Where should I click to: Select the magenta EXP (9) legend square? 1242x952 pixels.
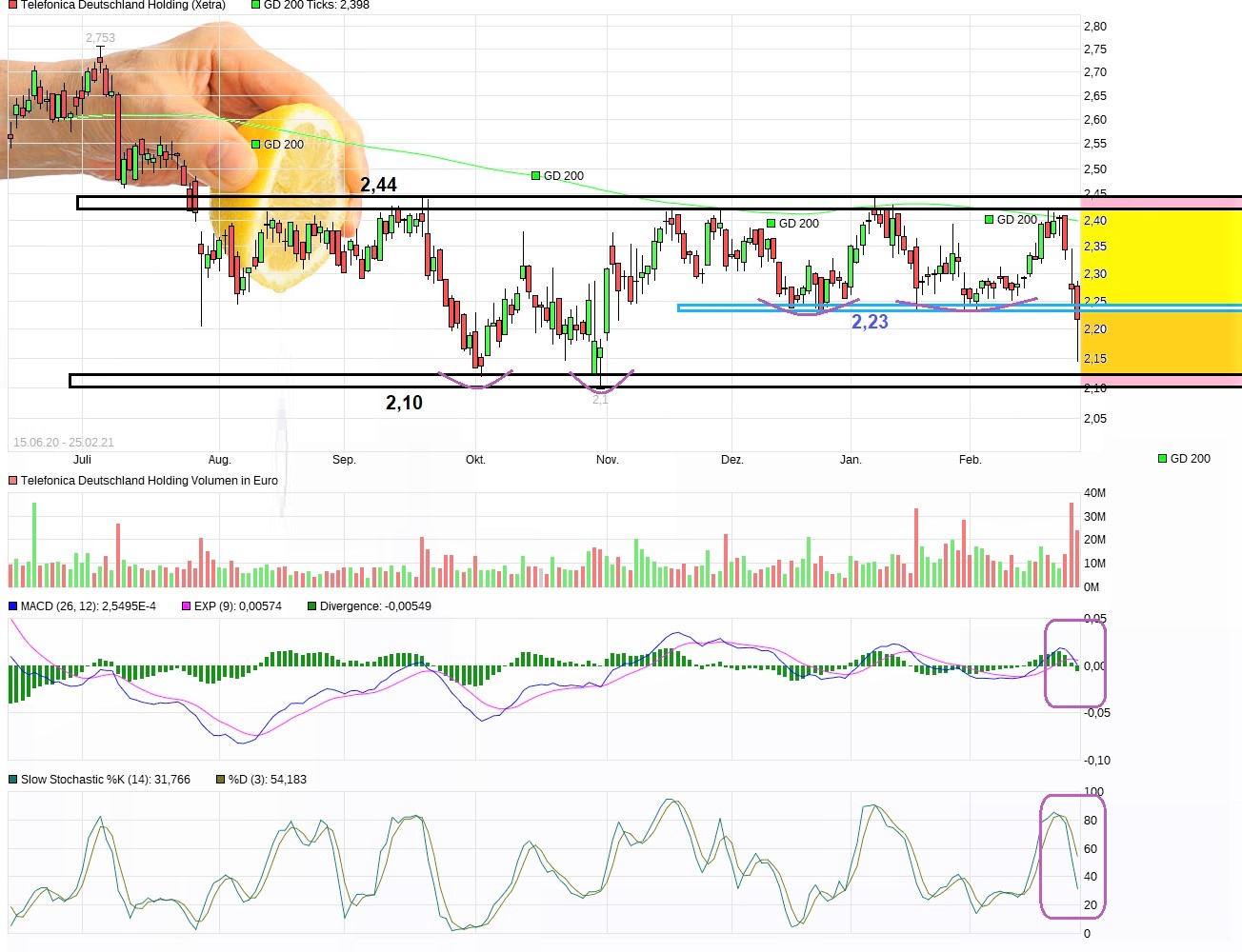[184, 605]
